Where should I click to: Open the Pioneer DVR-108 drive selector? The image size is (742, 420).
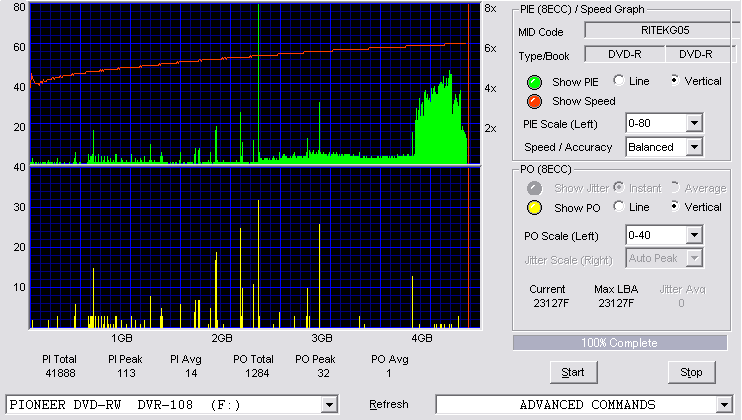(329, 405)
